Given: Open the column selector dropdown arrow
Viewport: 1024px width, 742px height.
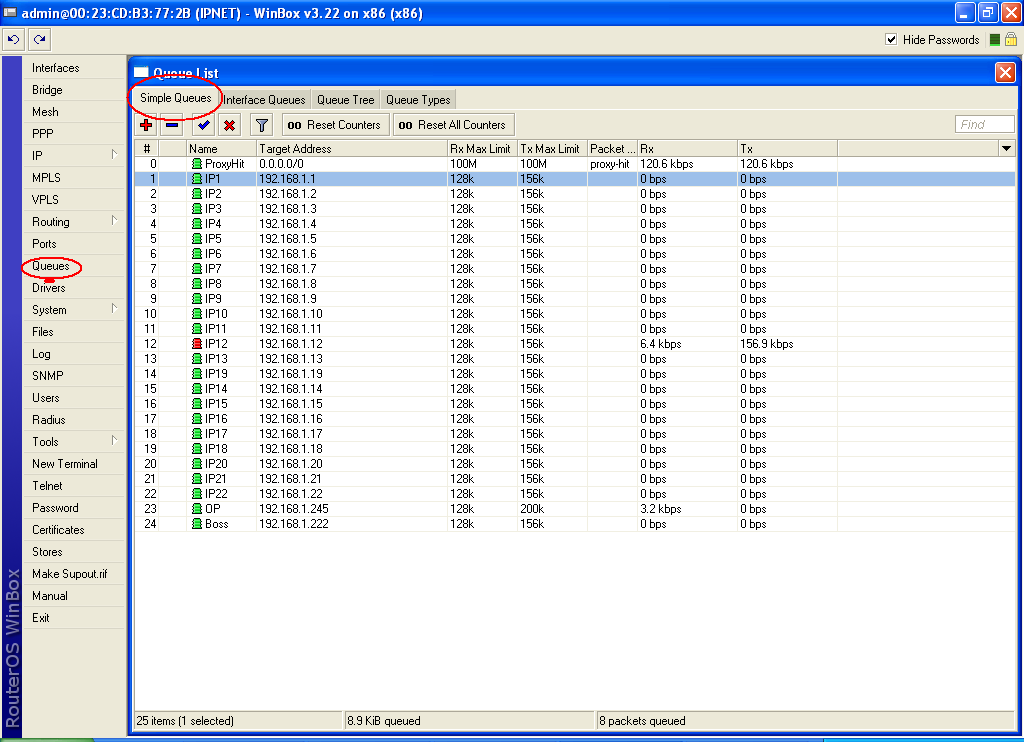Looking at the screenshot, I should [x=1006, y=148].
